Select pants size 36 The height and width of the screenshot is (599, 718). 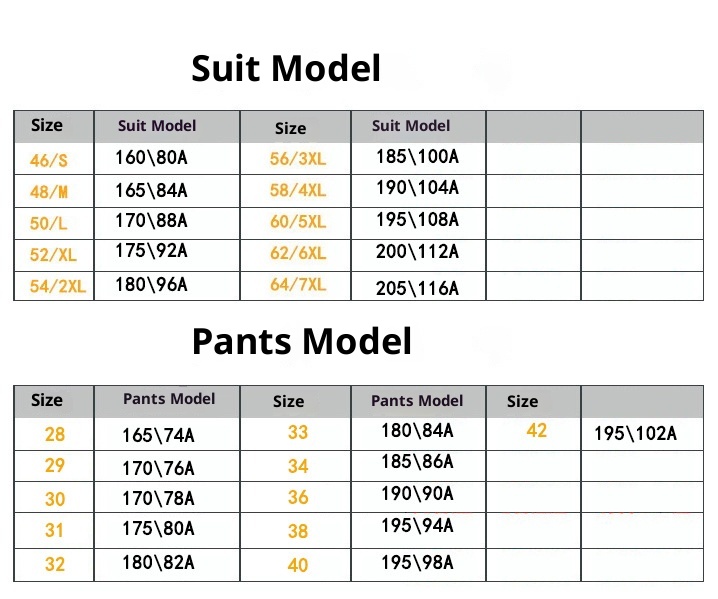[x=298, y=497]
